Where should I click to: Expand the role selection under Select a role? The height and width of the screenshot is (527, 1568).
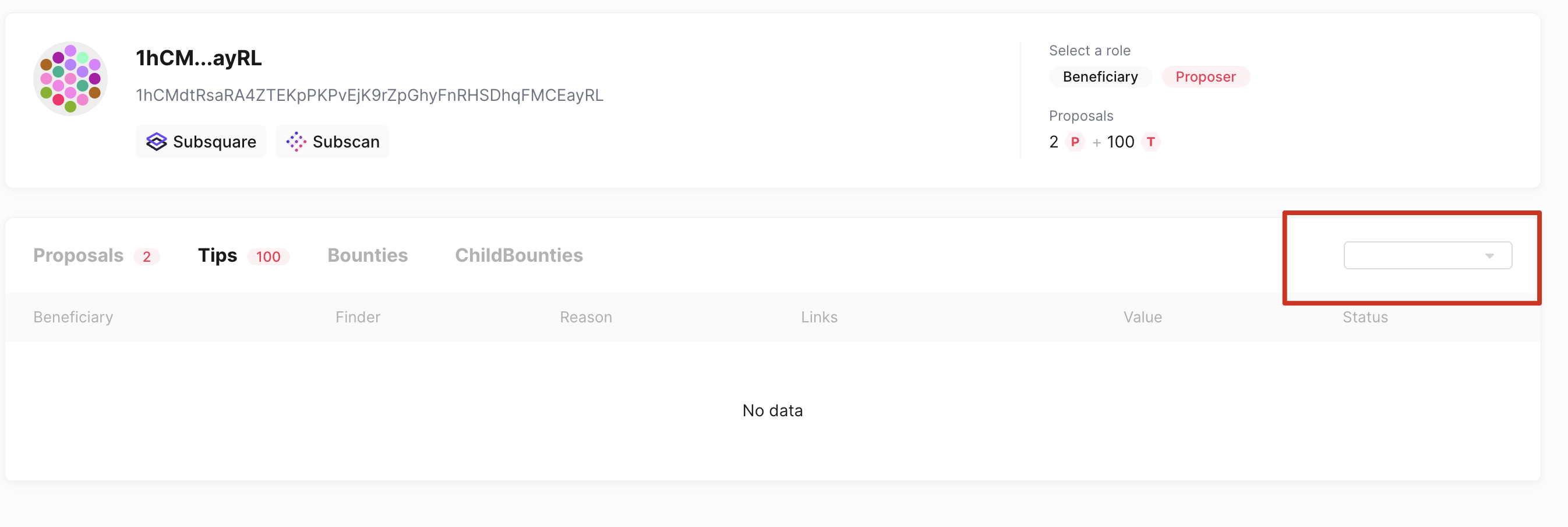tap(1090, 50)
